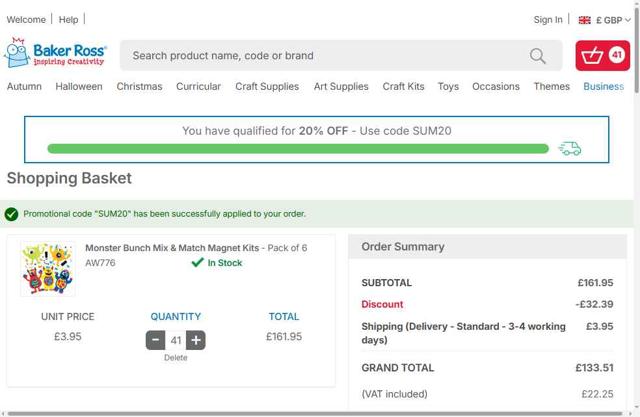Click the vertical page scrollbar
Viewport: 640px width, 417px height.
point(637,49)
